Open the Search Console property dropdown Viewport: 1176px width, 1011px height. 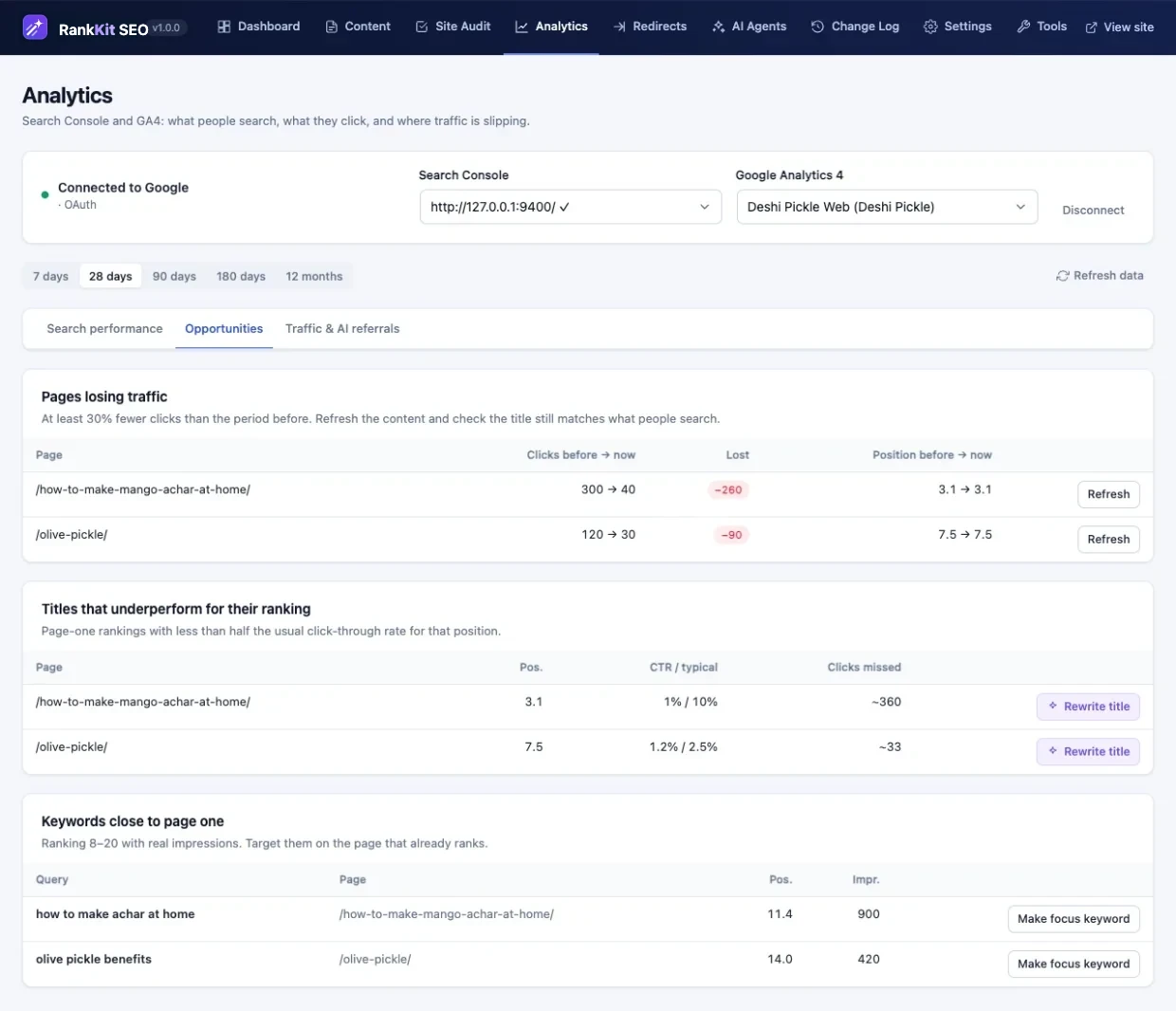click(x=570, y=207)
